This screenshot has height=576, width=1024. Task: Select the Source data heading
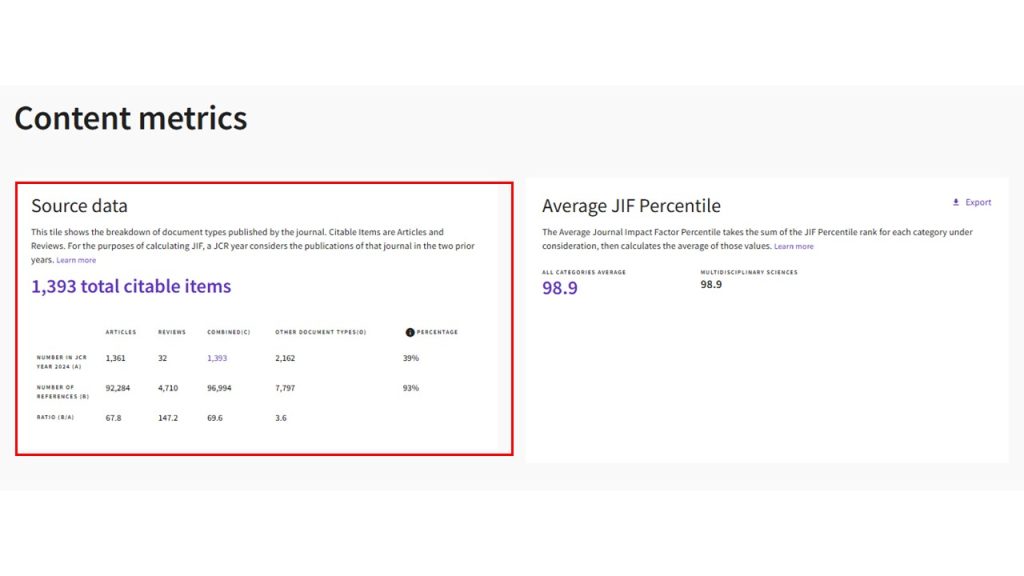(x=79, y=206)
